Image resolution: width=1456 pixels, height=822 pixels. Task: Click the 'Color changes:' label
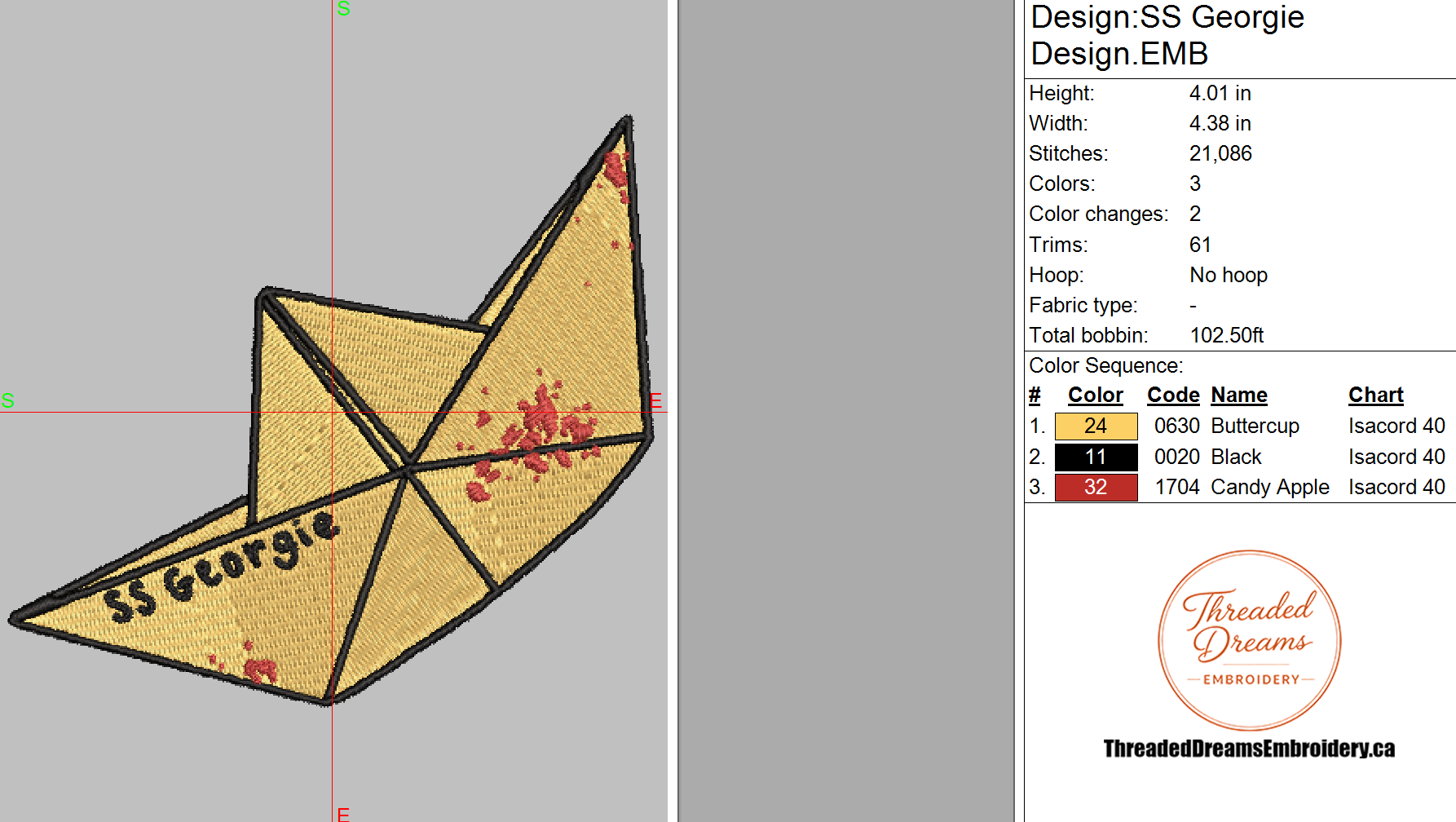1098,214
